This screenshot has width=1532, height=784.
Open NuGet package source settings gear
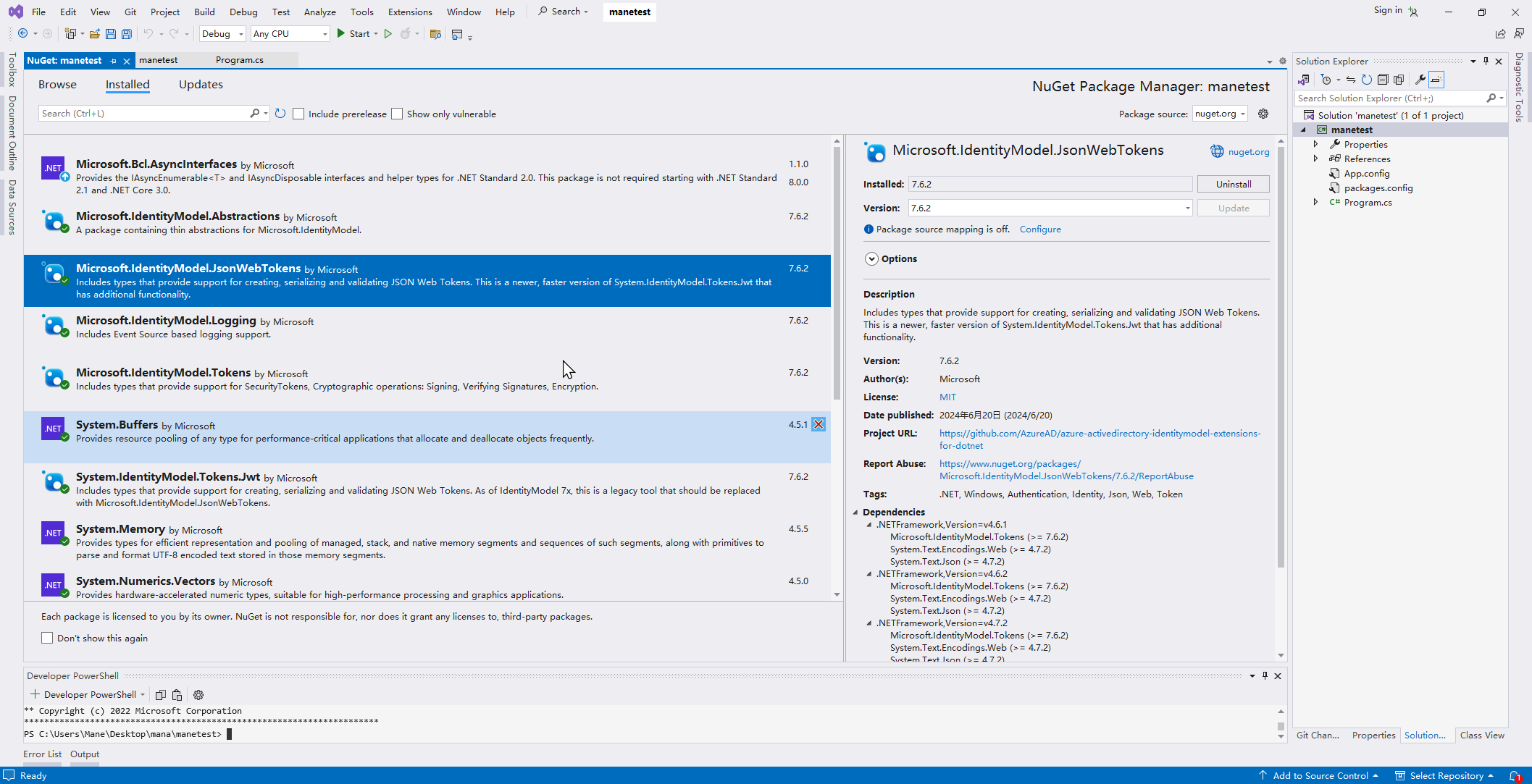pyautogui.click(x=1263, y=114)
